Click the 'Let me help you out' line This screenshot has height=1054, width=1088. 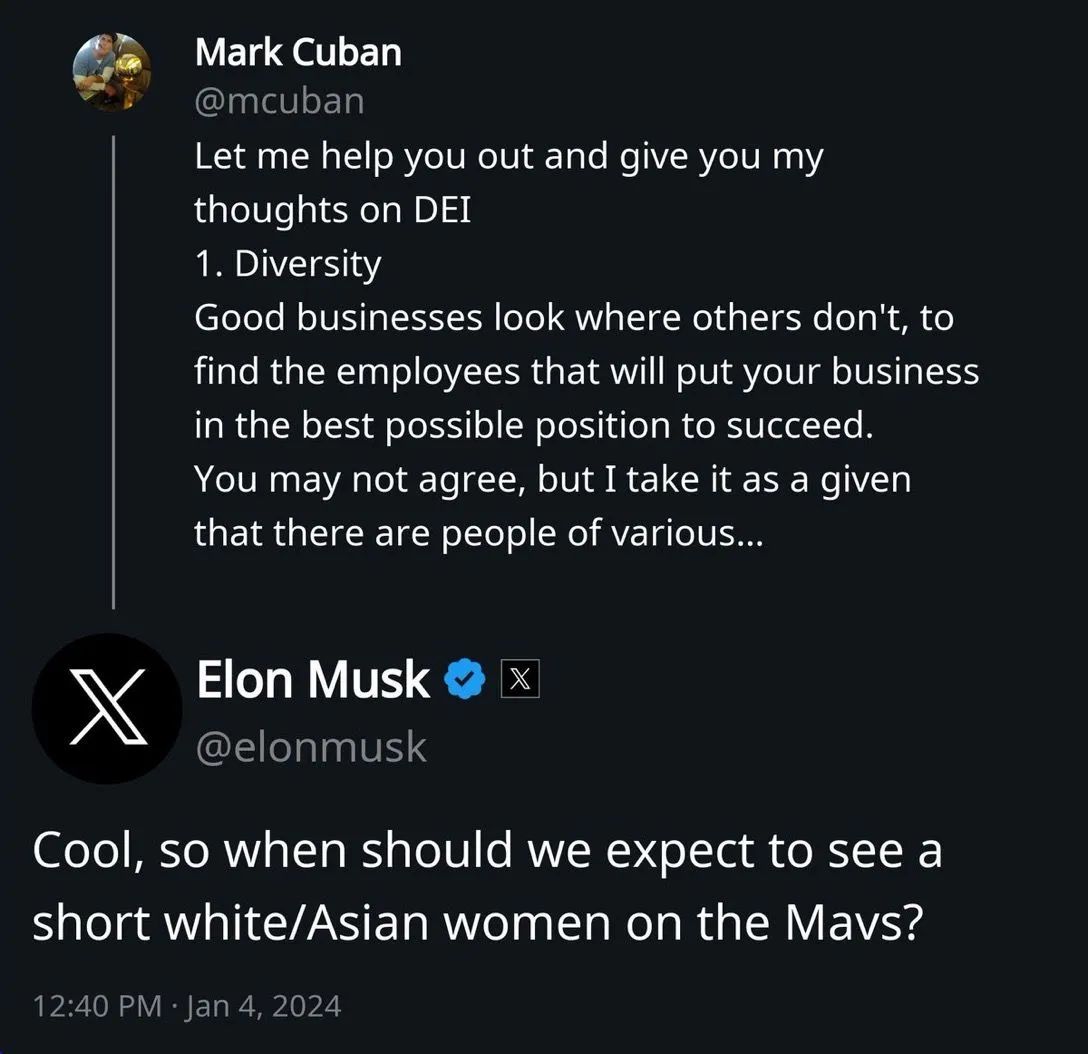coord(508,156)
